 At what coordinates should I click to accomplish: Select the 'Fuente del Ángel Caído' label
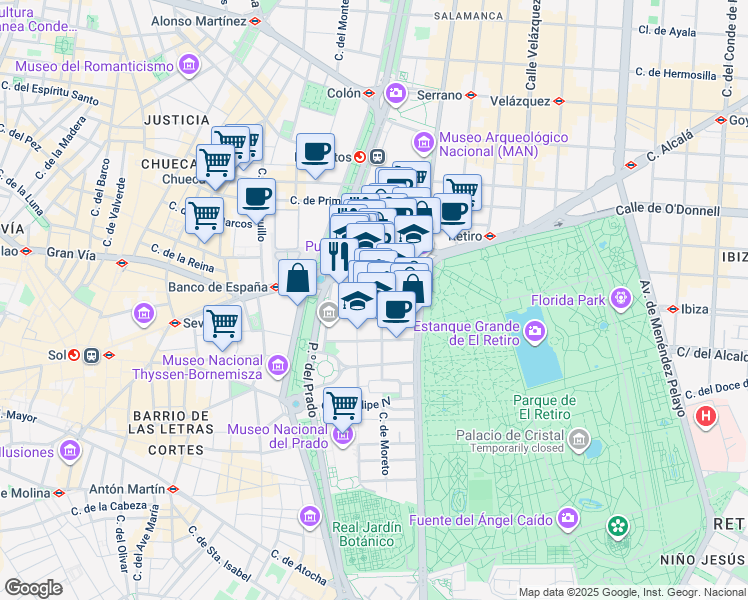481,520
